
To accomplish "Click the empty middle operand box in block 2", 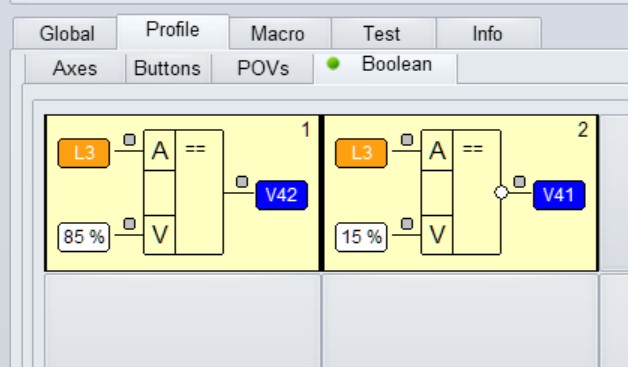I will pyautogui.click(x=437, y=193).
